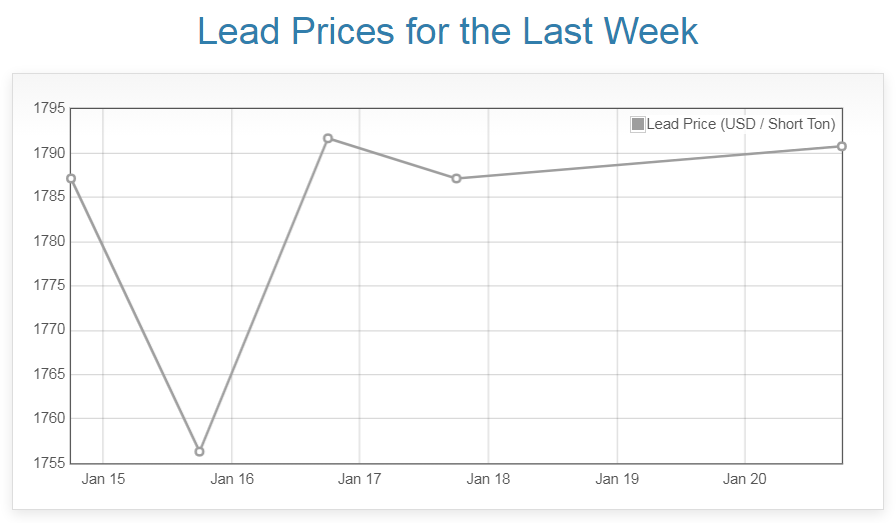The image size is (896, 523).
Task: Click the gray Lead Price legend swatch
Action: point(638,124)
